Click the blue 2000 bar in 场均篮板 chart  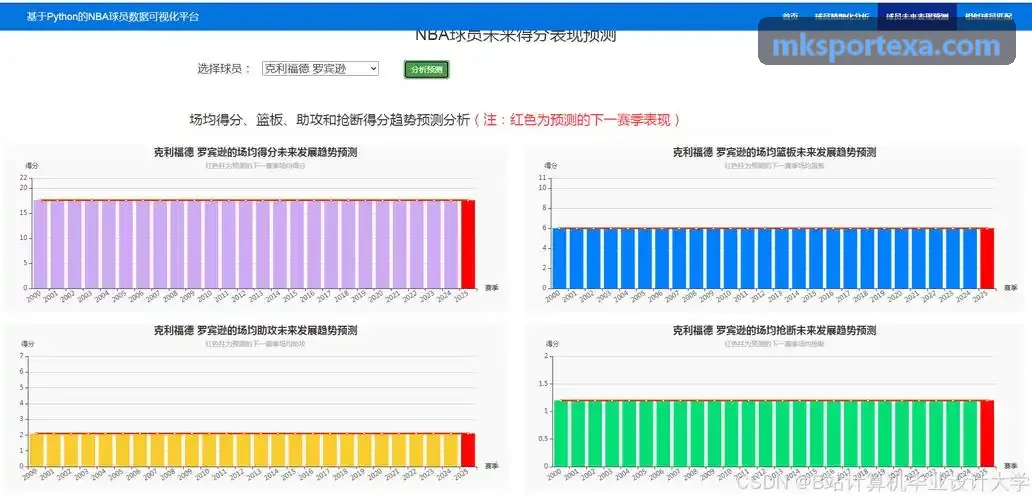pos(559,258)
